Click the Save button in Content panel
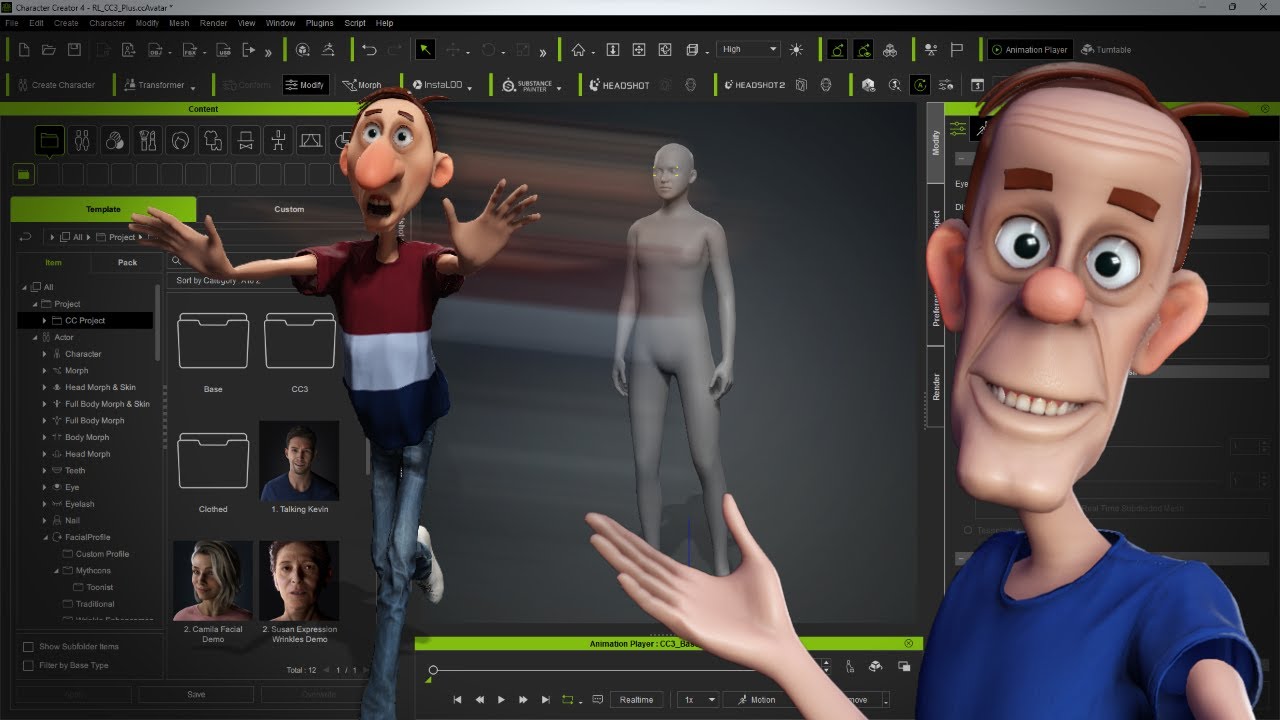 click(196, 694)
